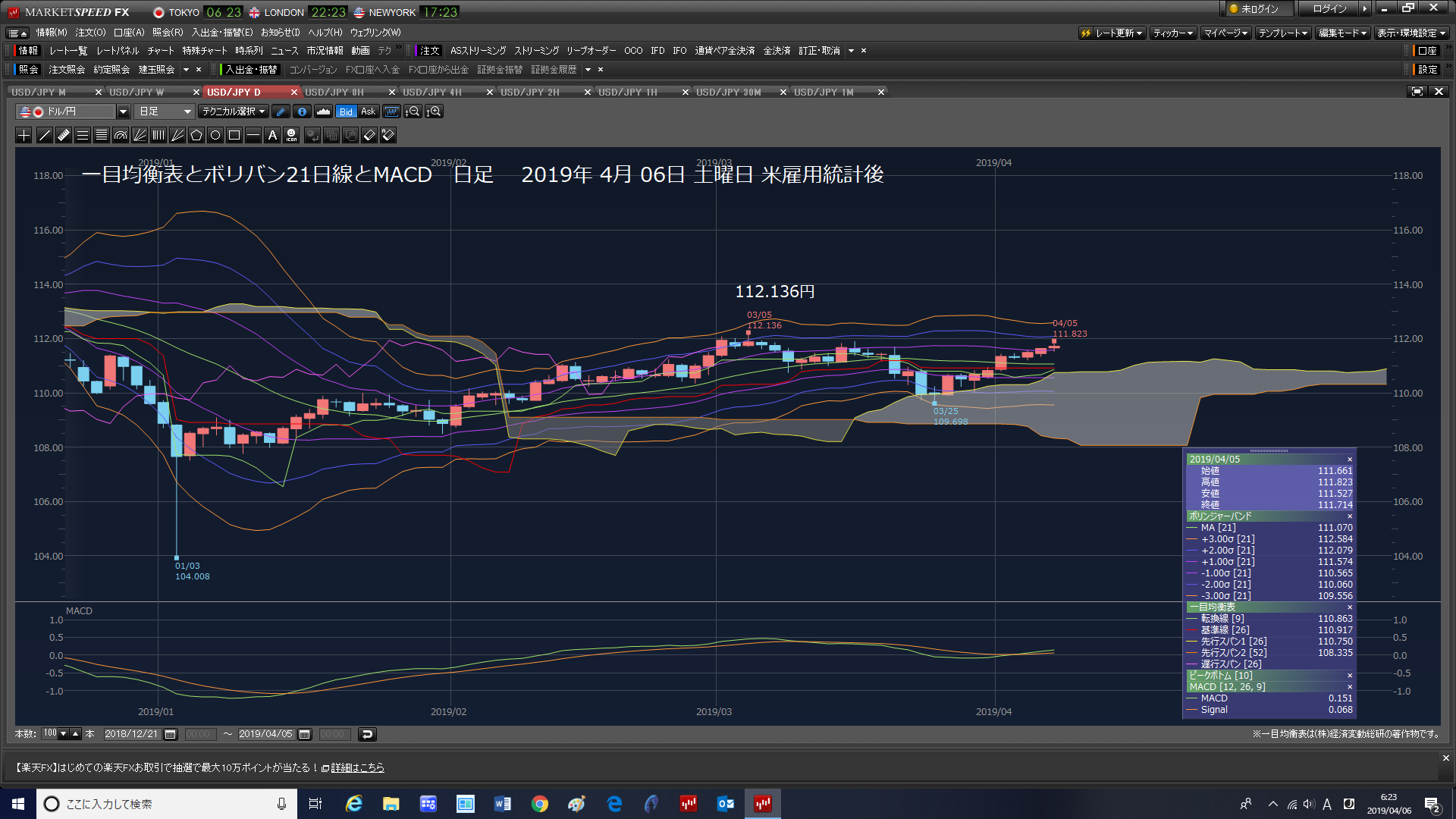Zoom in the chart vertically

point(434,111)
